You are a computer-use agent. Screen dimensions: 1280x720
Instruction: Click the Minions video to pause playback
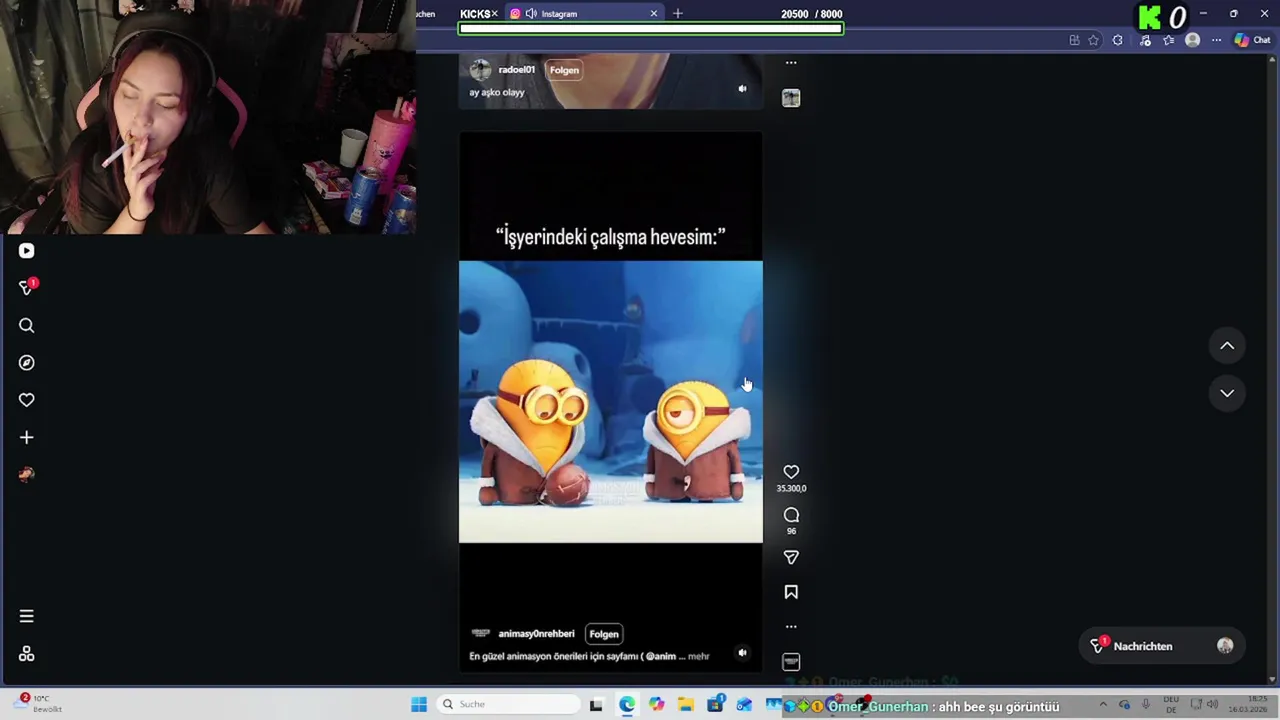610,402
